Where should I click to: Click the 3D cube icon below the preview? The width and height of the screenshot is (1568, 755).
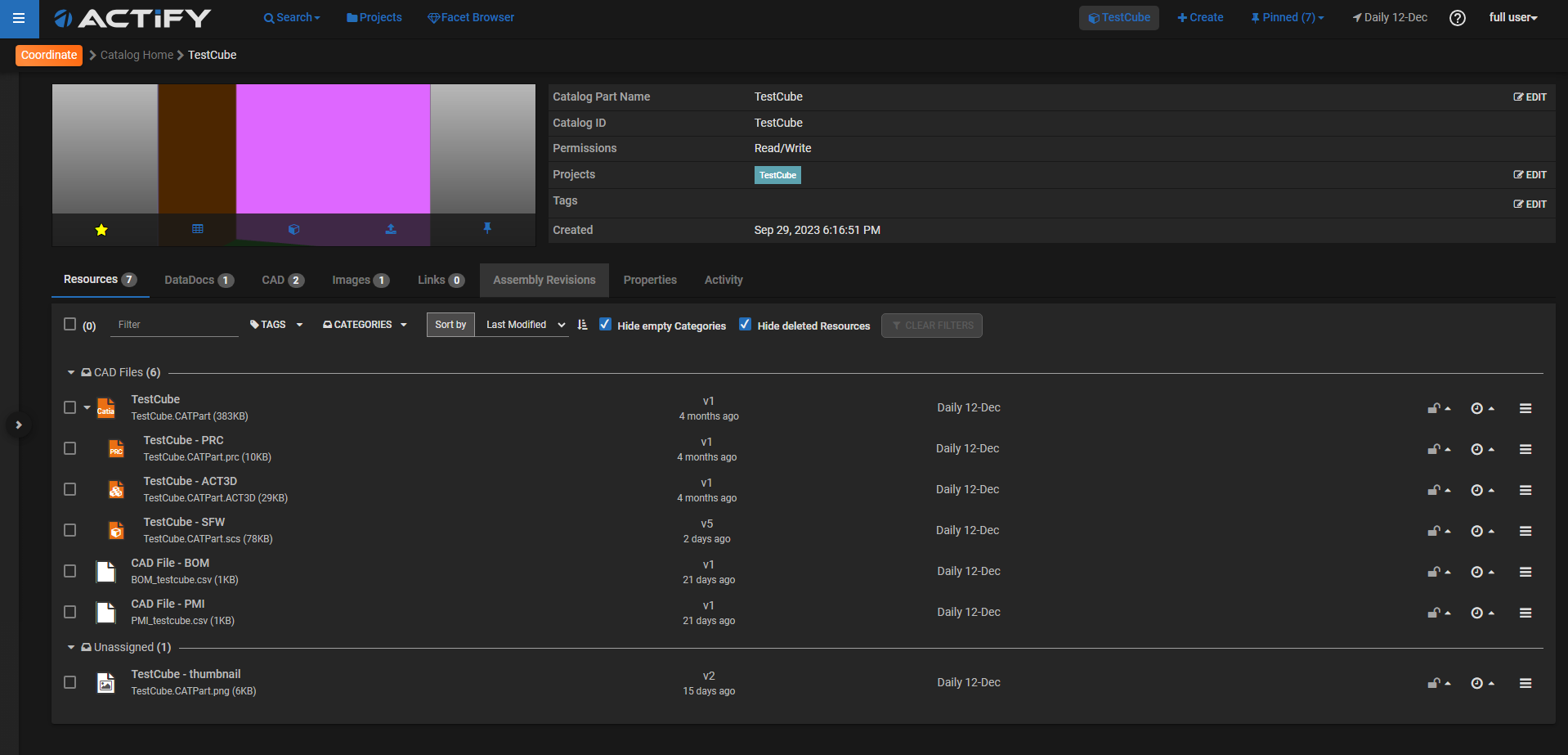294,230
